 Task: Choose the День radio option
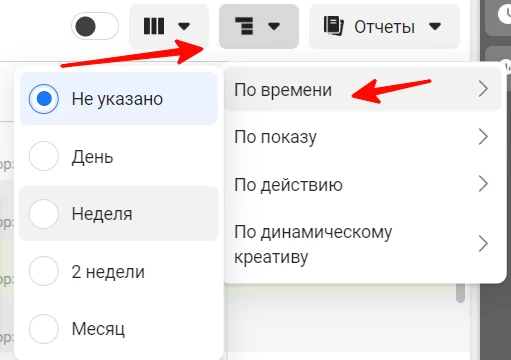click(44, 156)
